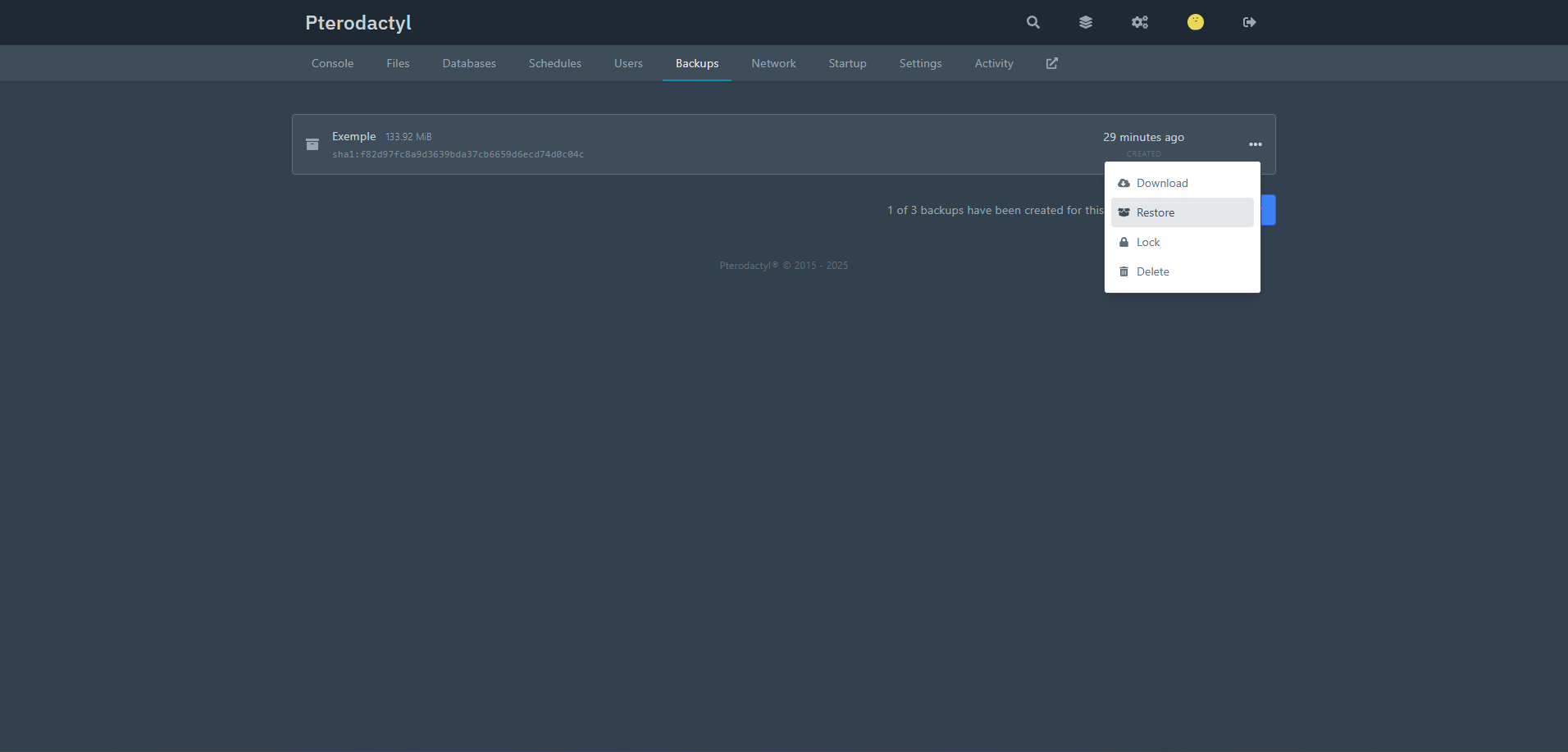The image size is (1568, 752).
Task: Select Download from the backup menu
Action: (1183, 183)
